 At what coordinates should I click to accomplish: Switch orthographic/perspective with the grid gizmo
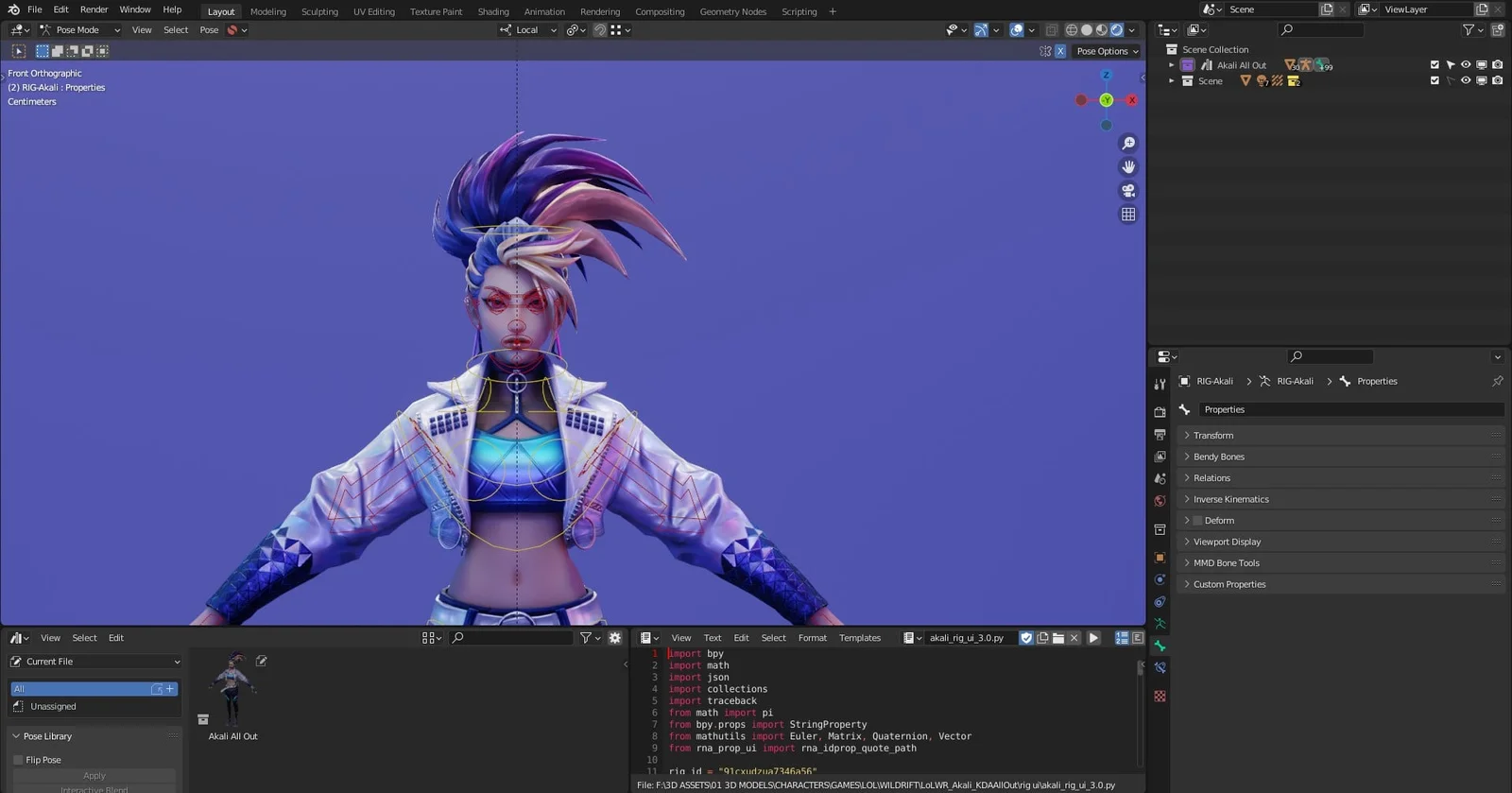(1128, 215)
